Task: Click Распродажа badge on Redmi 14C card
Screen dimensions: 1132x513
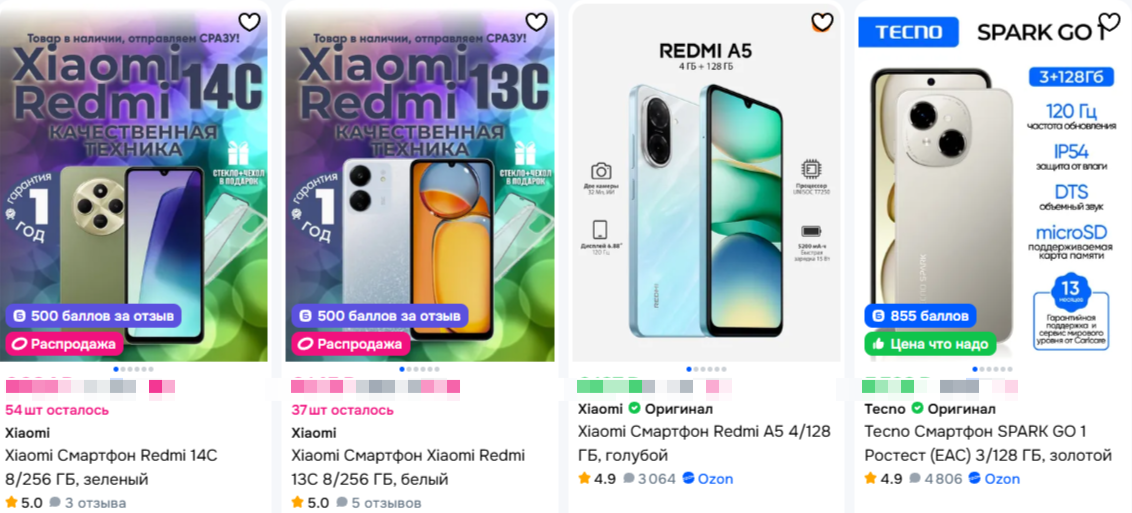Action: click(65, 344)
